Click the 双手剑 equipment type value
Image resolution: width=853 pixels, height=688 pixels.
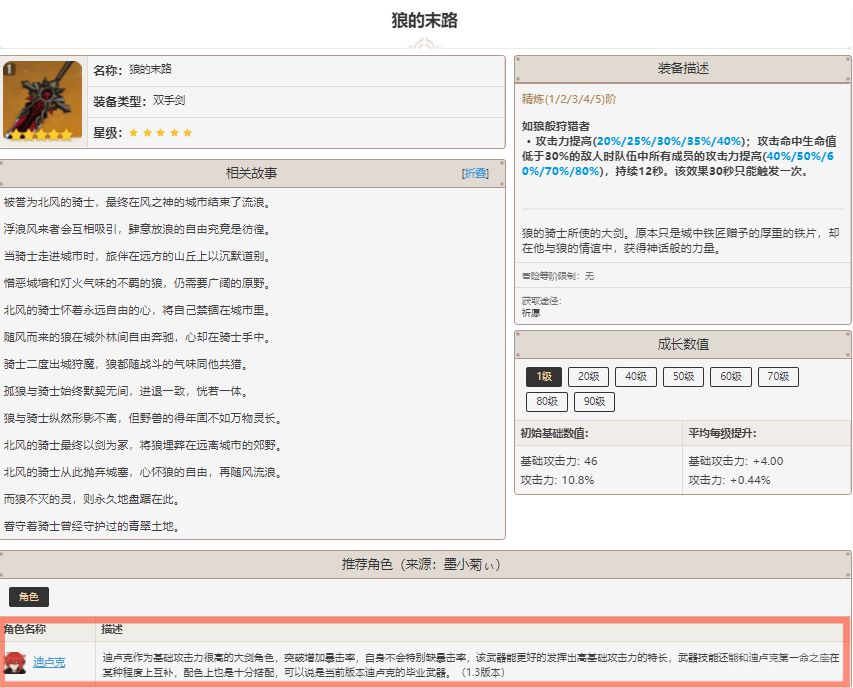tap(169, 101)
